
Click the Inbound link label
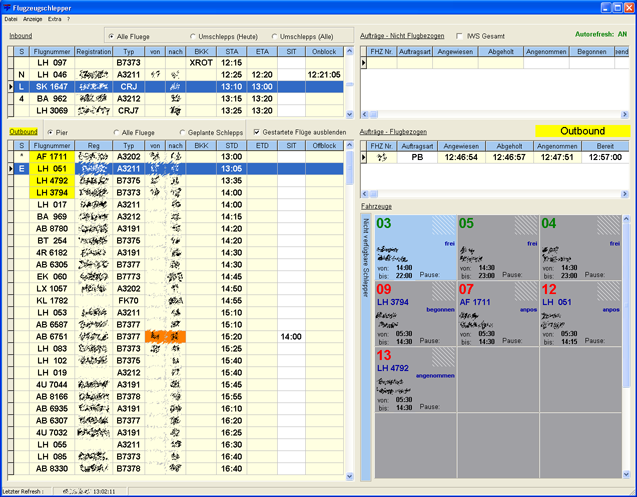21,36
